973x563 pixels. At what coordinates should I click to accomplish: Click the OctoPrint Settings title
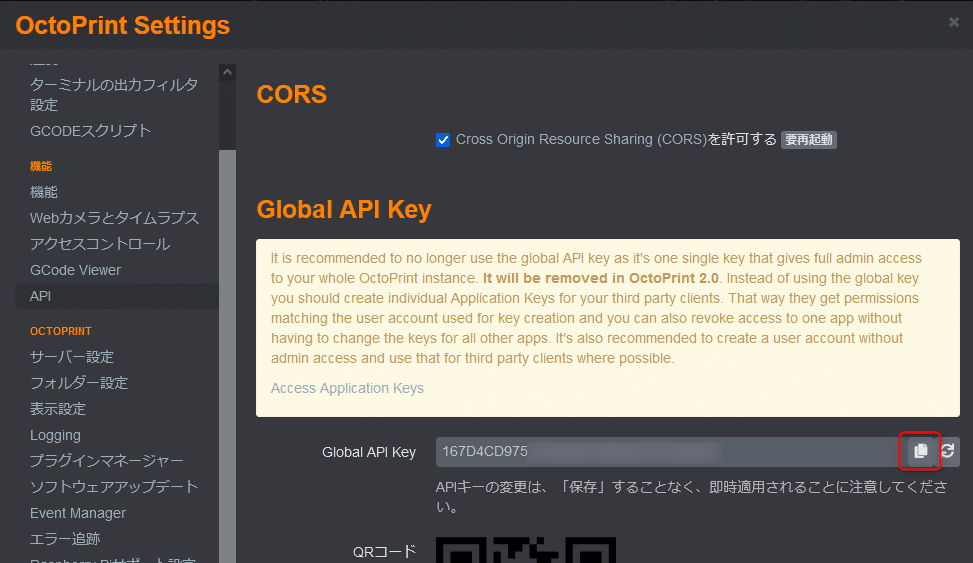coord(123,25)
